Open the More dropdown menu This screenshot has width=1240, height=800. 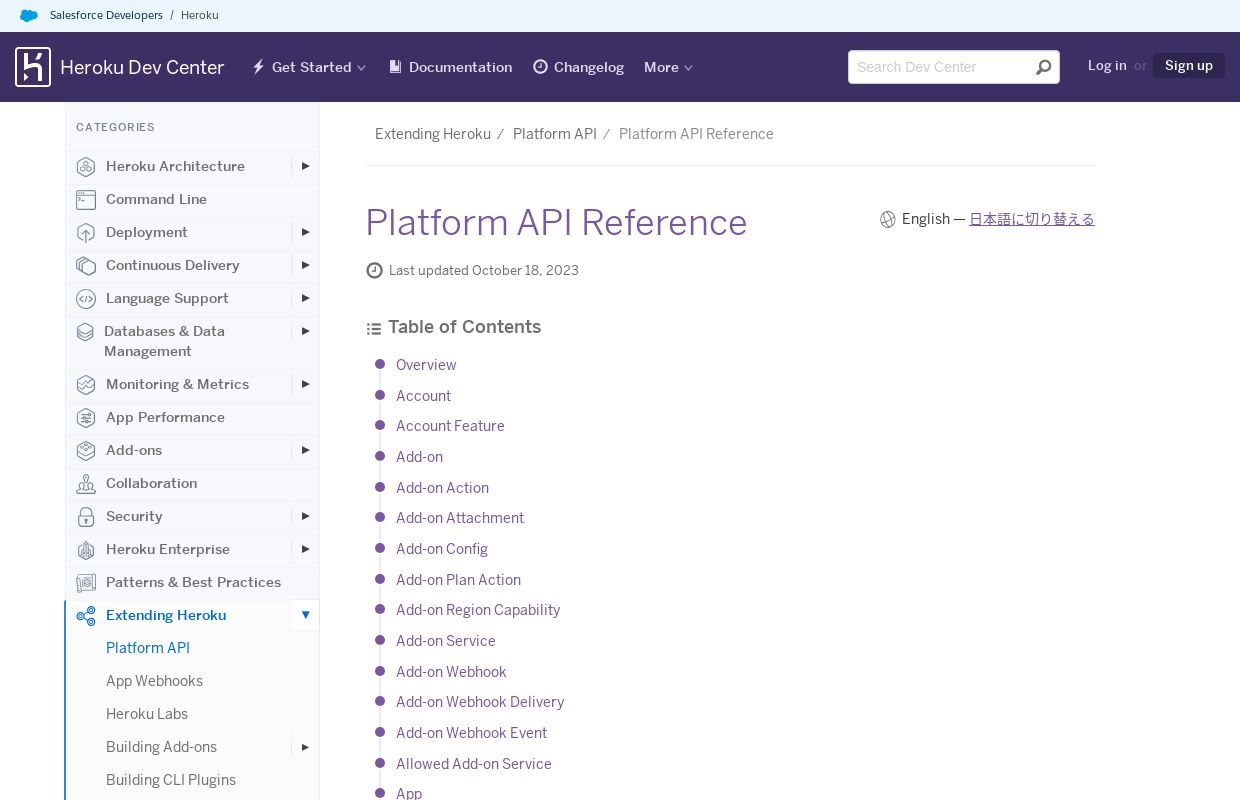click(668, 67)
